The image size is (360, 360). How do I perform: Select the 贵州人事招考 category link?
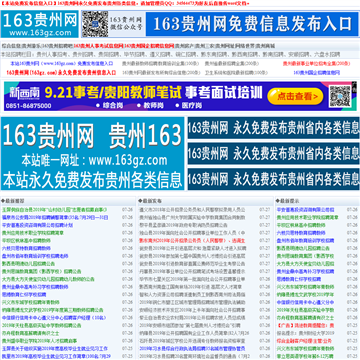53,54
